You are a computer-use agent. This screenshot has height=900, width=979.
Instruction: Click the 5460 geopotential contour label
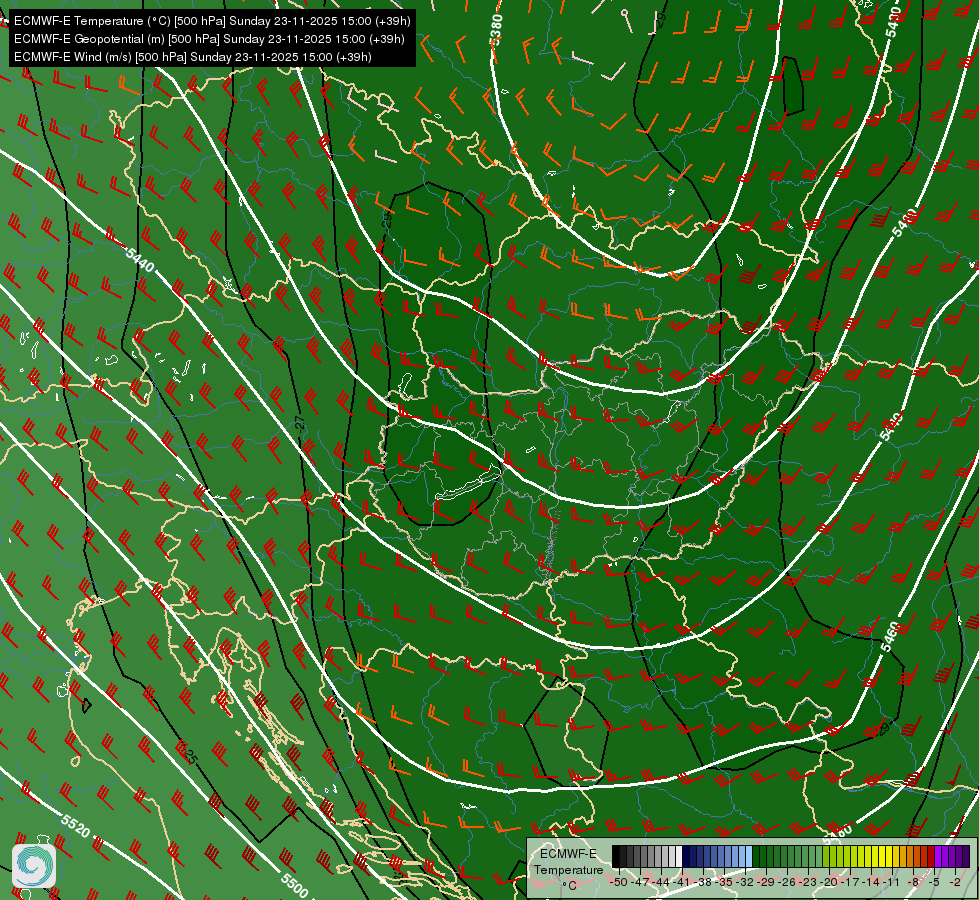point(891,636)
